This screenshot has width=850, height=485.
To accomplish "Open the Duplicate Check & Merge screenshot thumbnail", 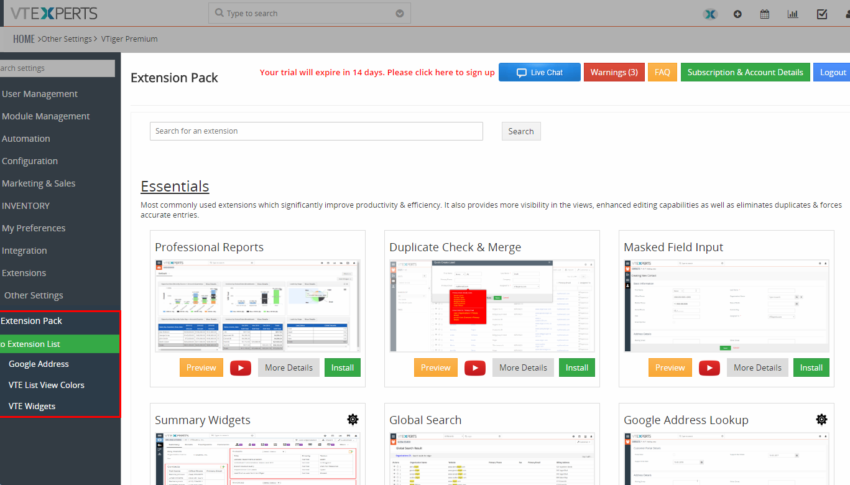I will click(x=492, y=306).
